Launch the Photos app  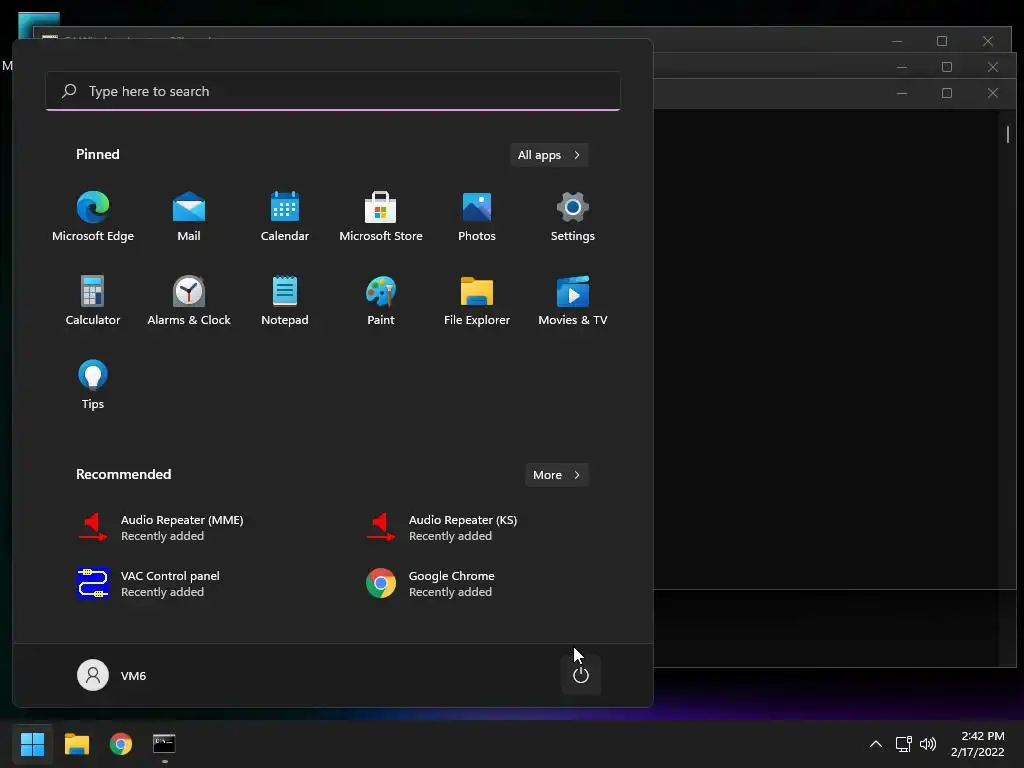[477, 217]
